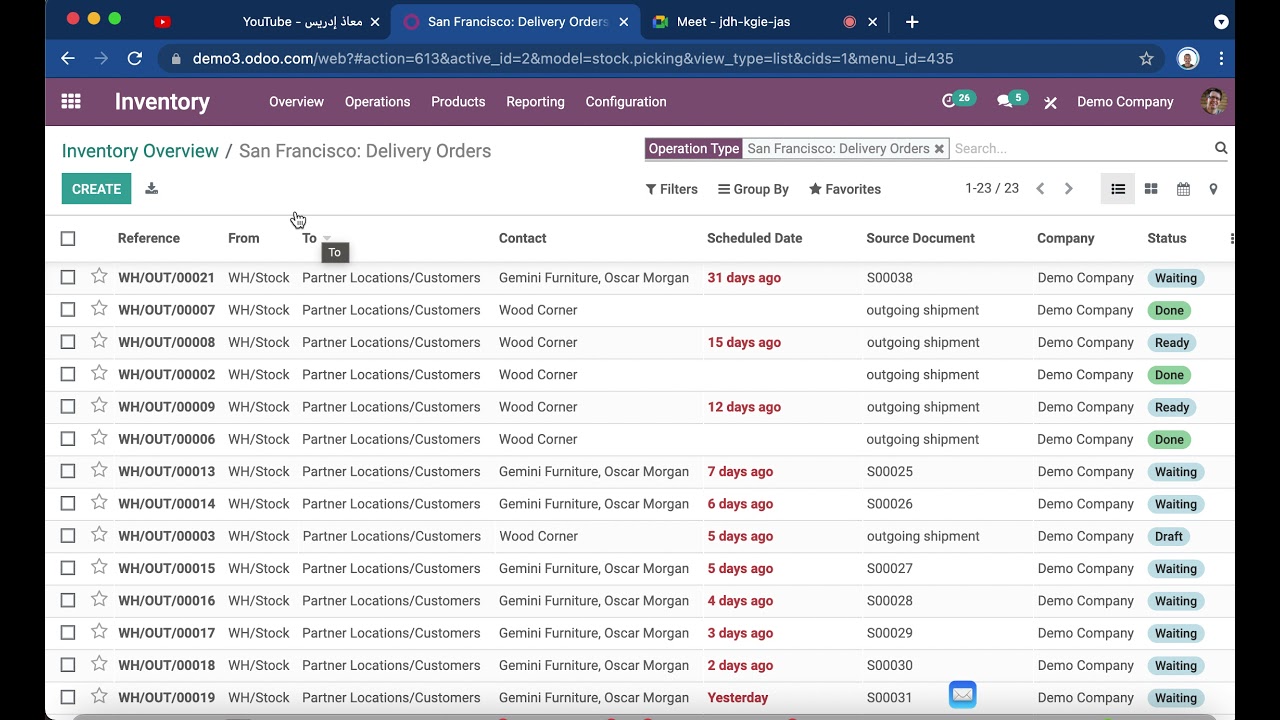Open the map view
1280x720 pixels.
(1213, 189)
